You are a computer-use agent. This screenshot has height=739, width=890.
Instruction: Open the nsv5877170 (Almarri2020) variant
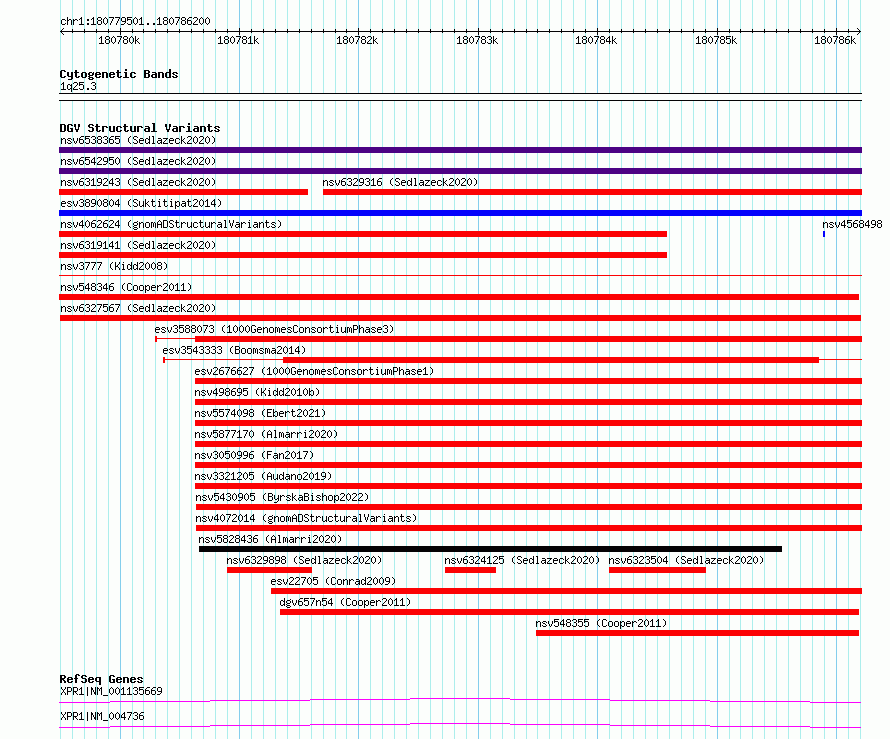[266, 434]
